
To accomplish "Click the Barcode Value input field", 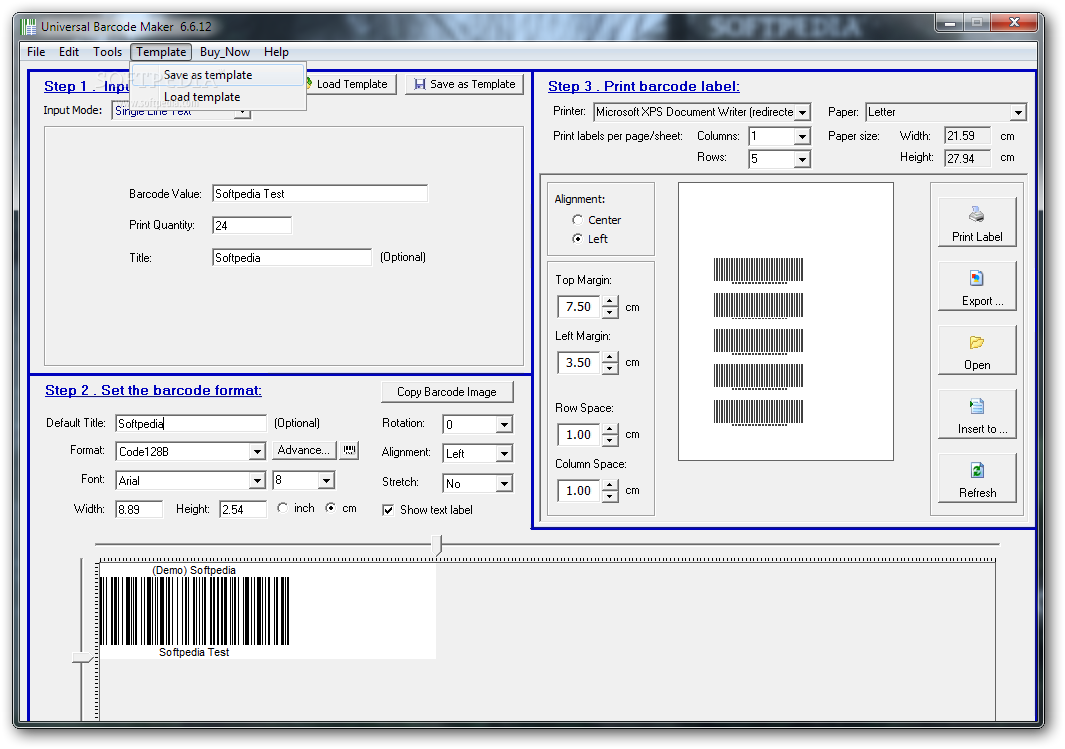I will coord(320,194).
